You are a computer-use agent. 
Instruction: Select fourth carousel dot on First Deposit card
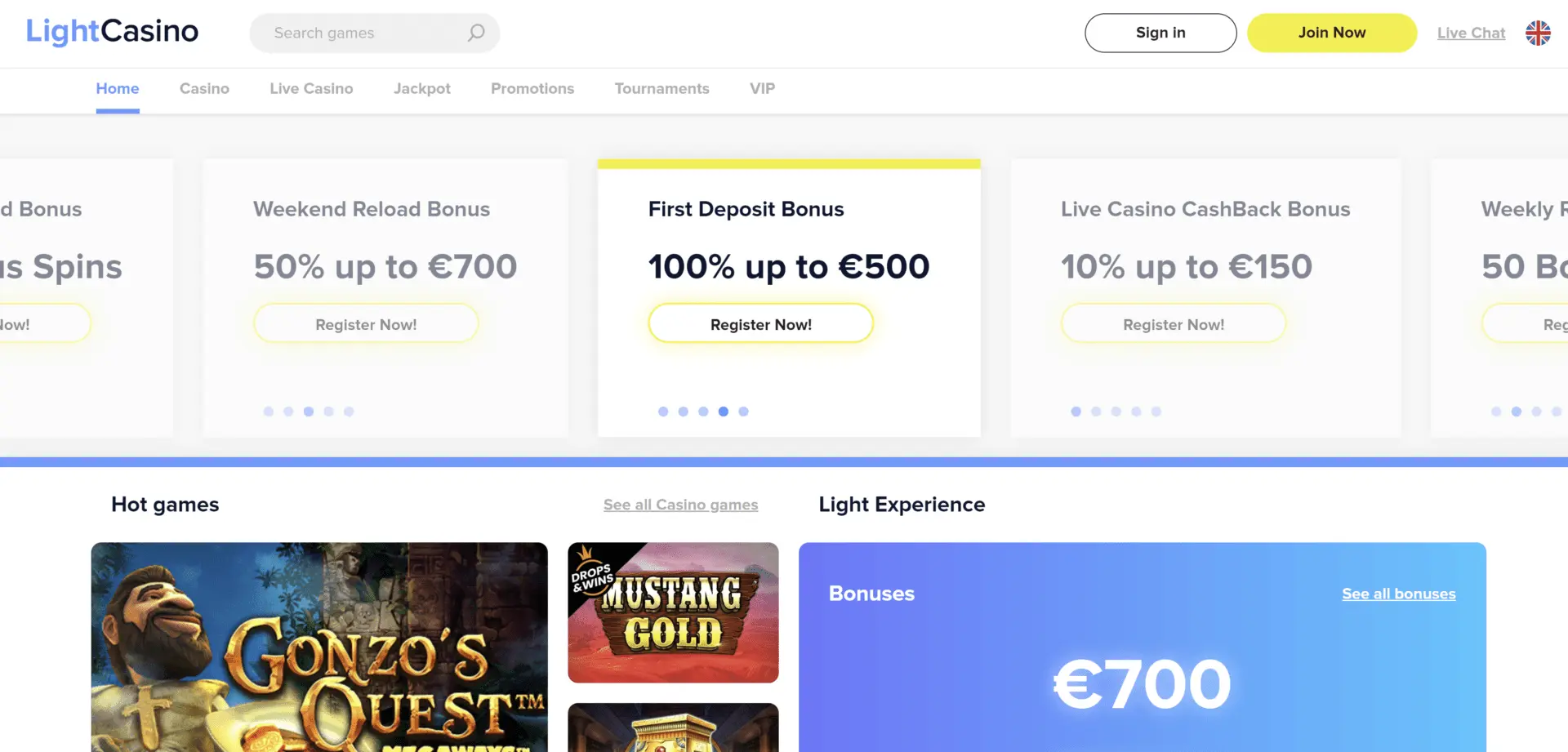pyautogui.click(x=724, y=412)
